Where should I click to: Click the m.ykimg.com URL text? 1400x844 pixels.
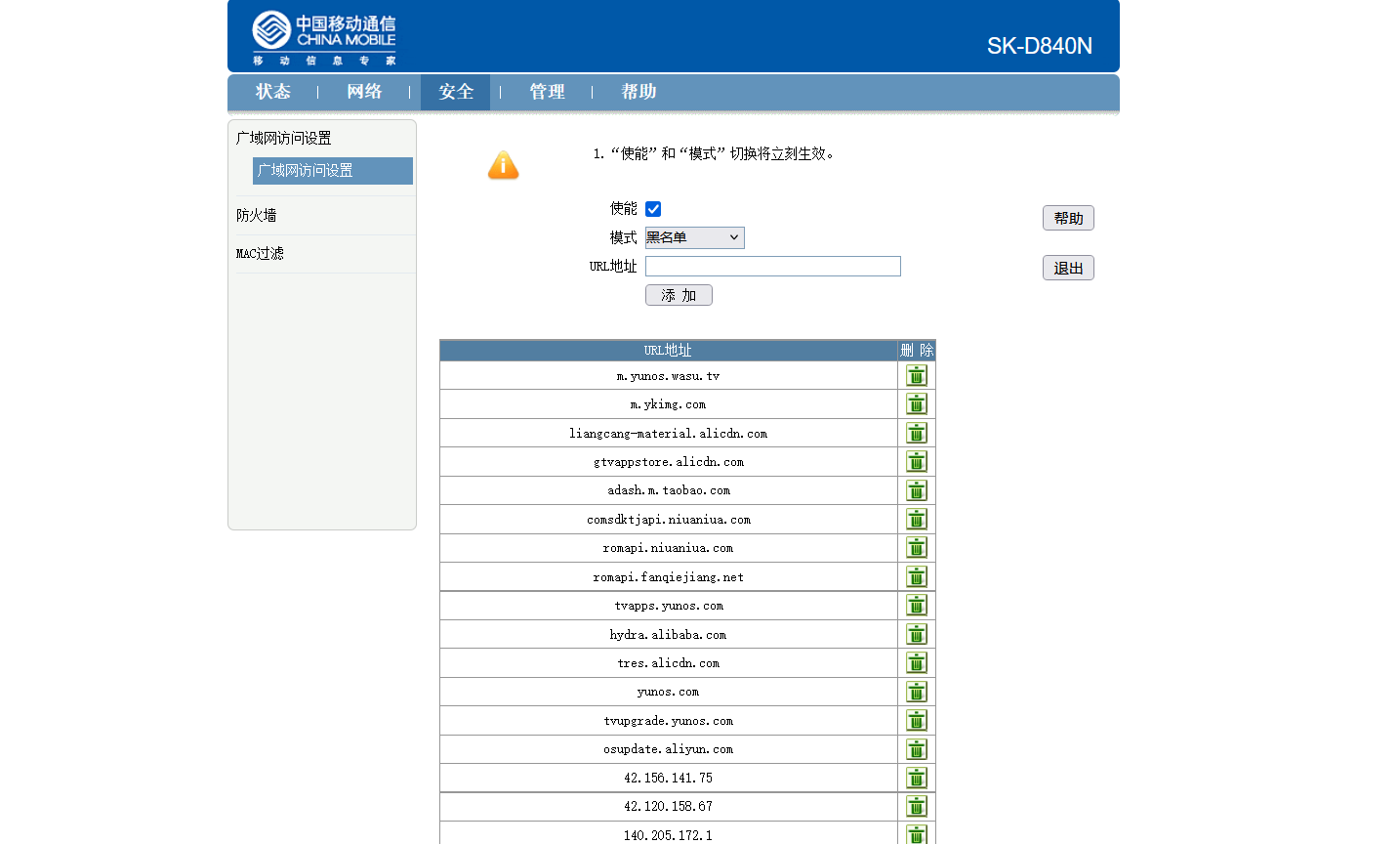pos(668,404)
